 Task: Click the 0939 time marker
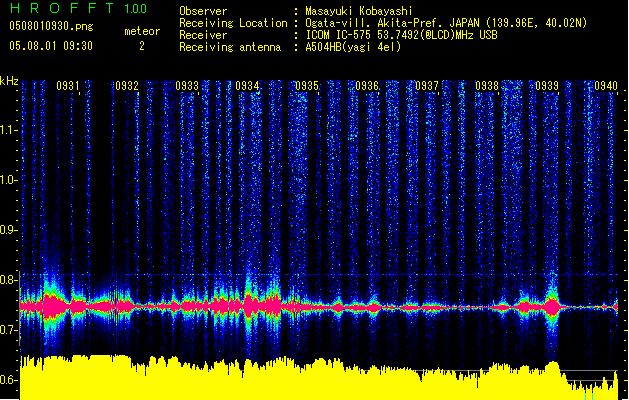547,86
